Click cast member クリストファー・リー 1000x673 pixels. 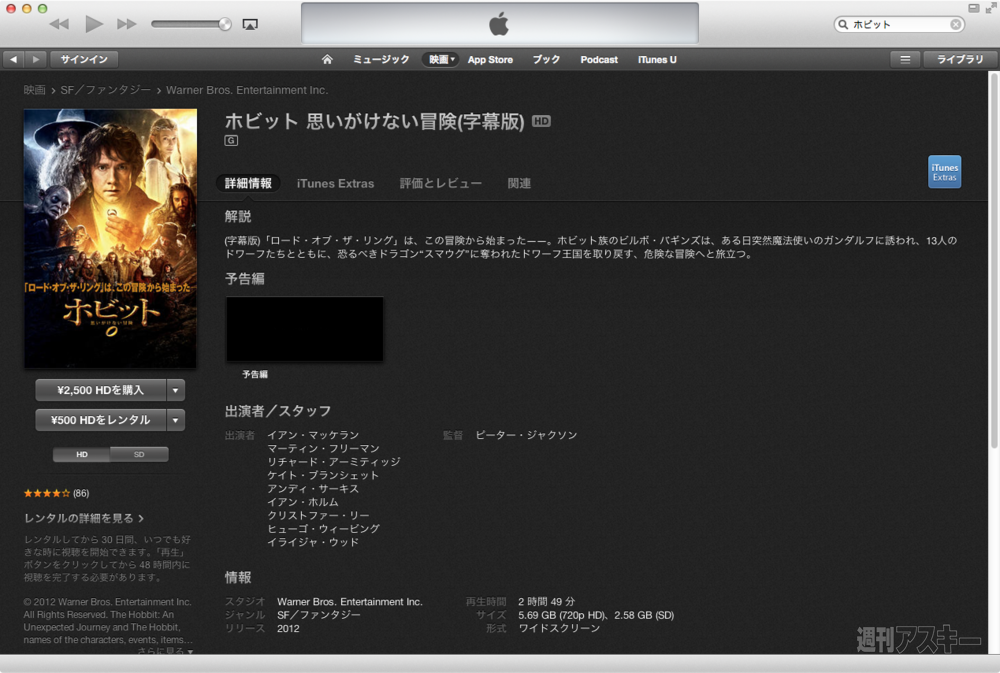pos(318,515)
